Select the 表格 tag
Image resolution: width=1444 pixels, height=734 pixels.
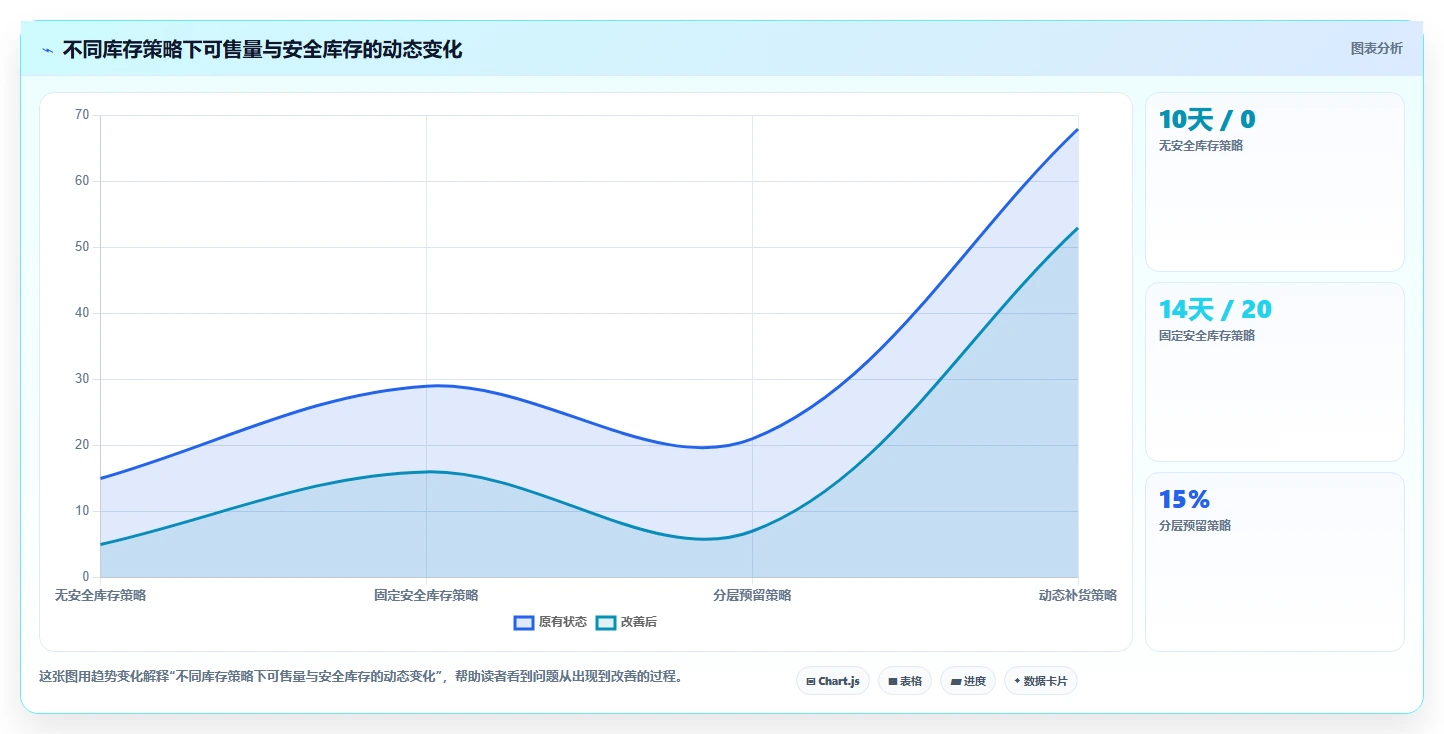click(905, 681)
